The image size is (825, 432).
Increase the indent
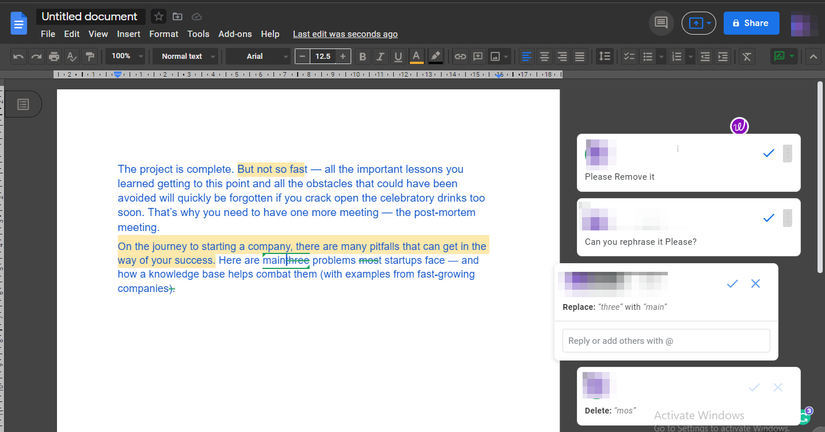pos(723,56)
